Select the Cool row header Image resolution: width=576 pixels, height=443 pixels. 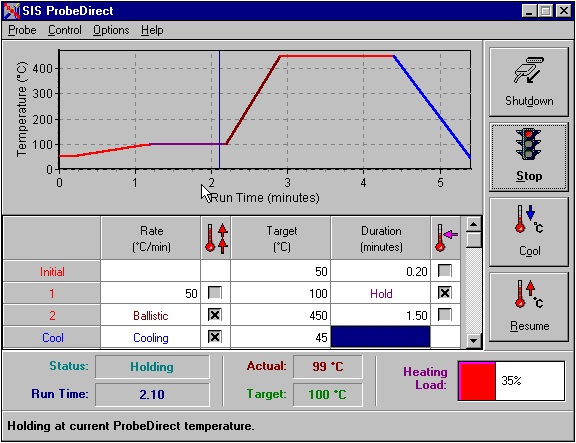click(52, 337)
